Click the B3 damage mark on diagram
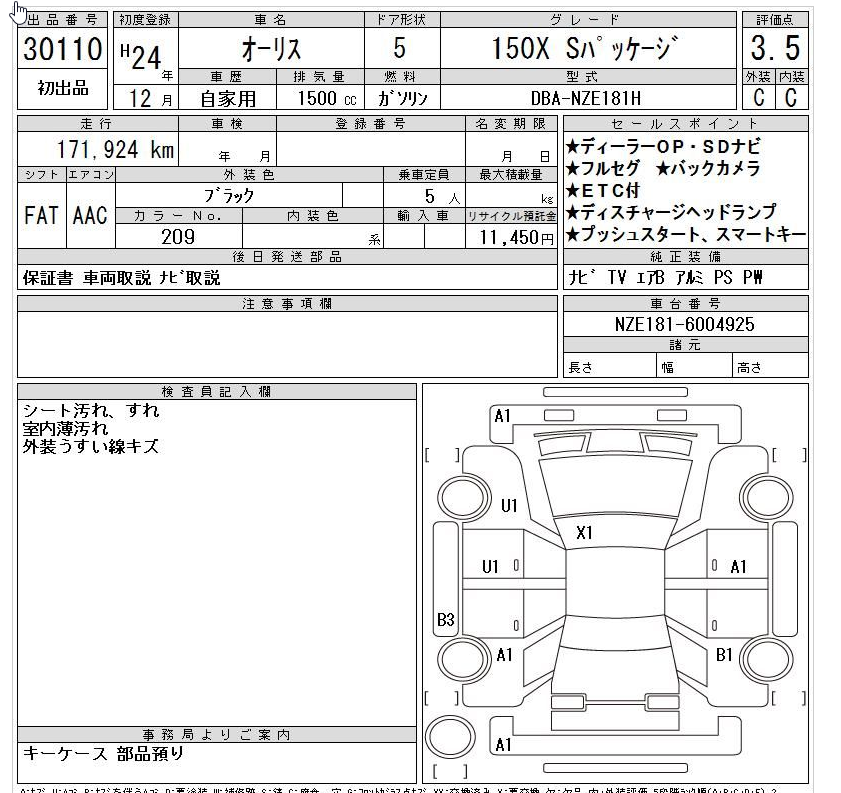 pos(446,620)
